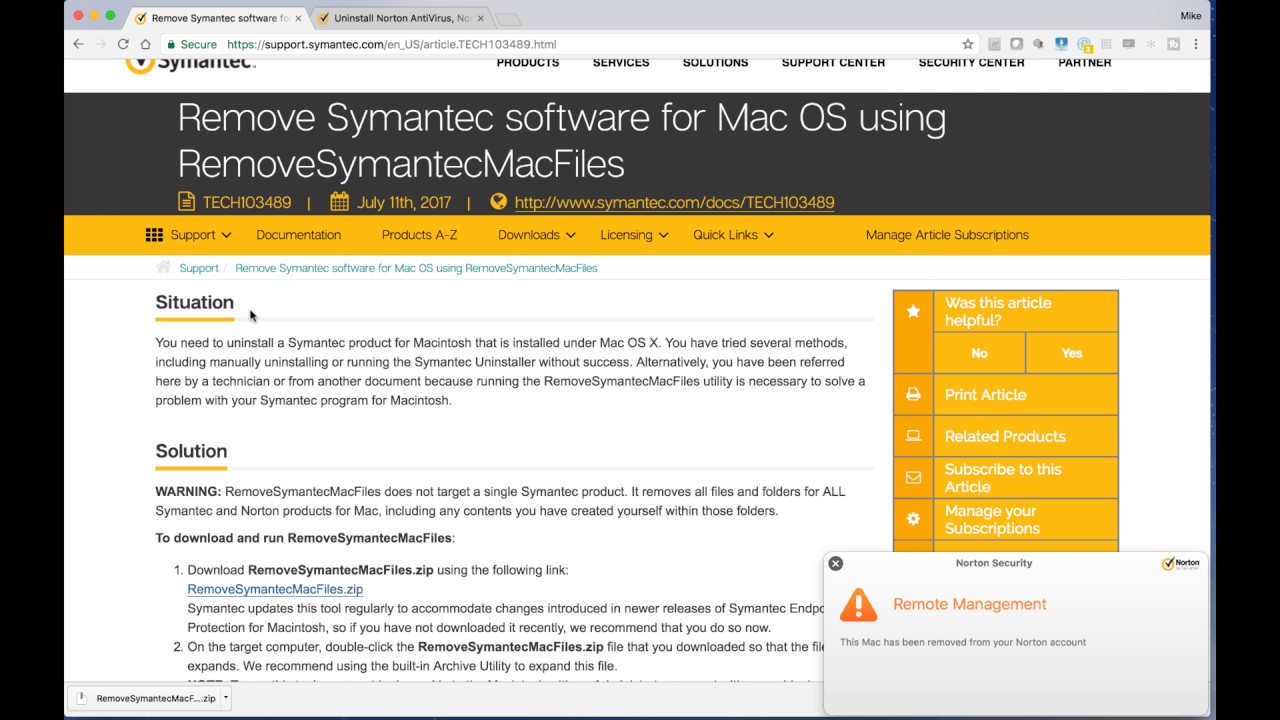
Task: Reload the page with the refresh icon
Action: coord(123,44)
